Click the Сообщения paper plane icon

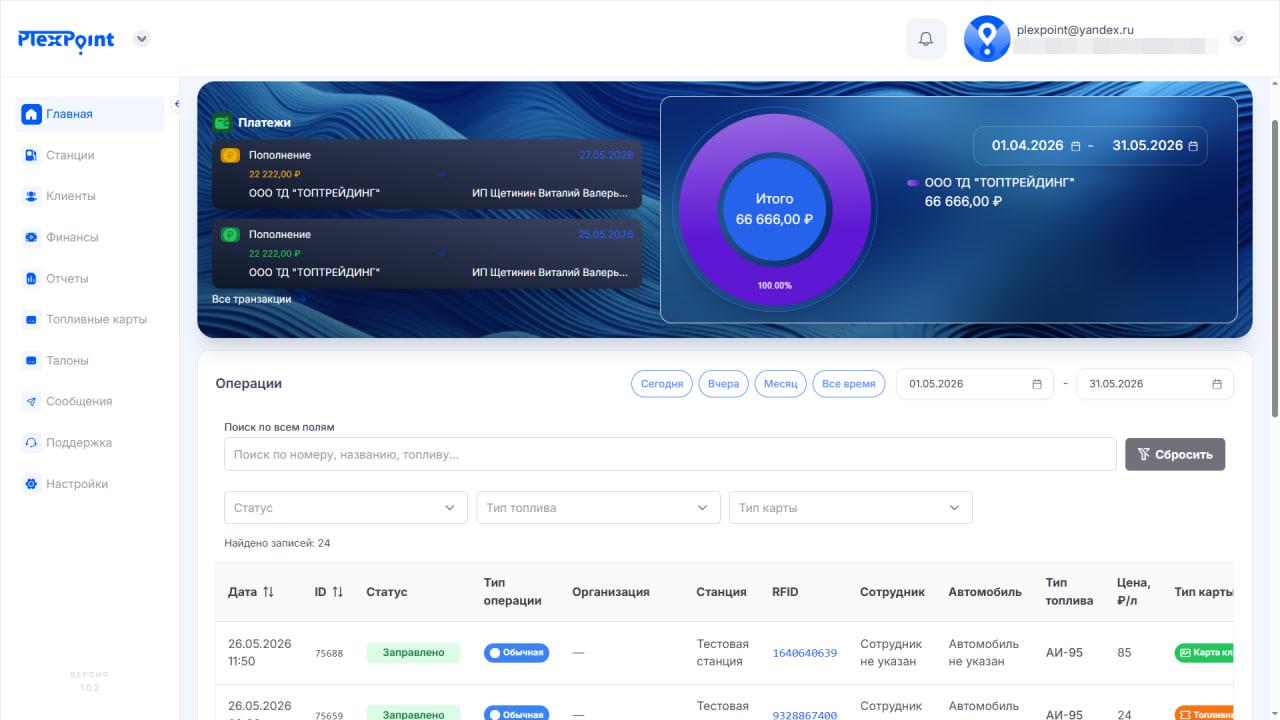click(x=31, y=401)
